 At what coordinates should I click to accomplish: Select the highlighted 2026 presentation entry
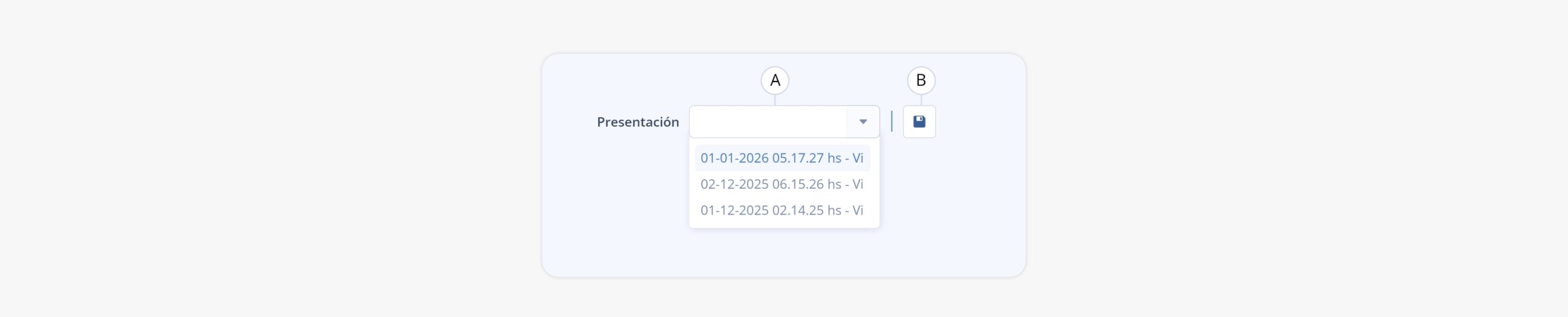coord(782,158)
